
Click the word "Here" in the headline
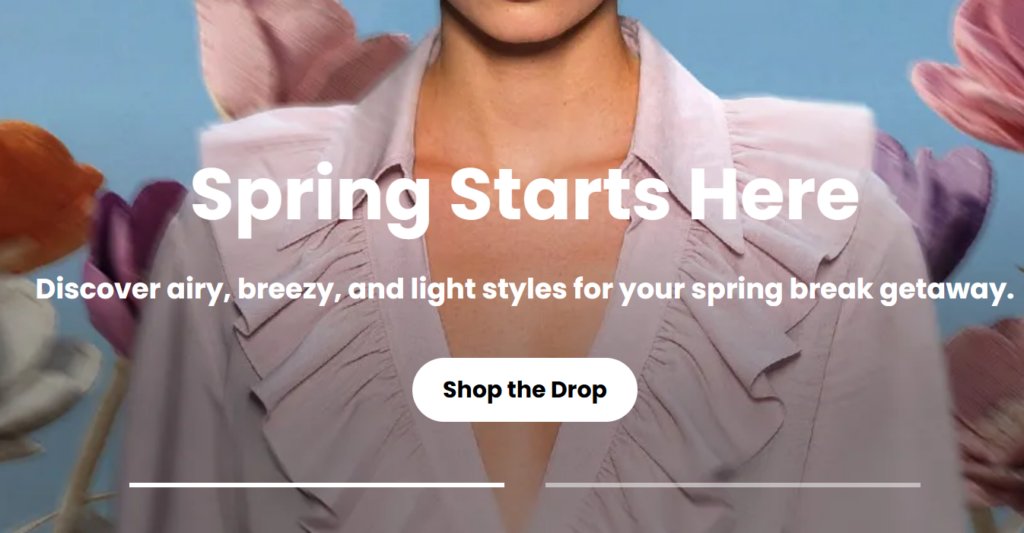point(773,193)
